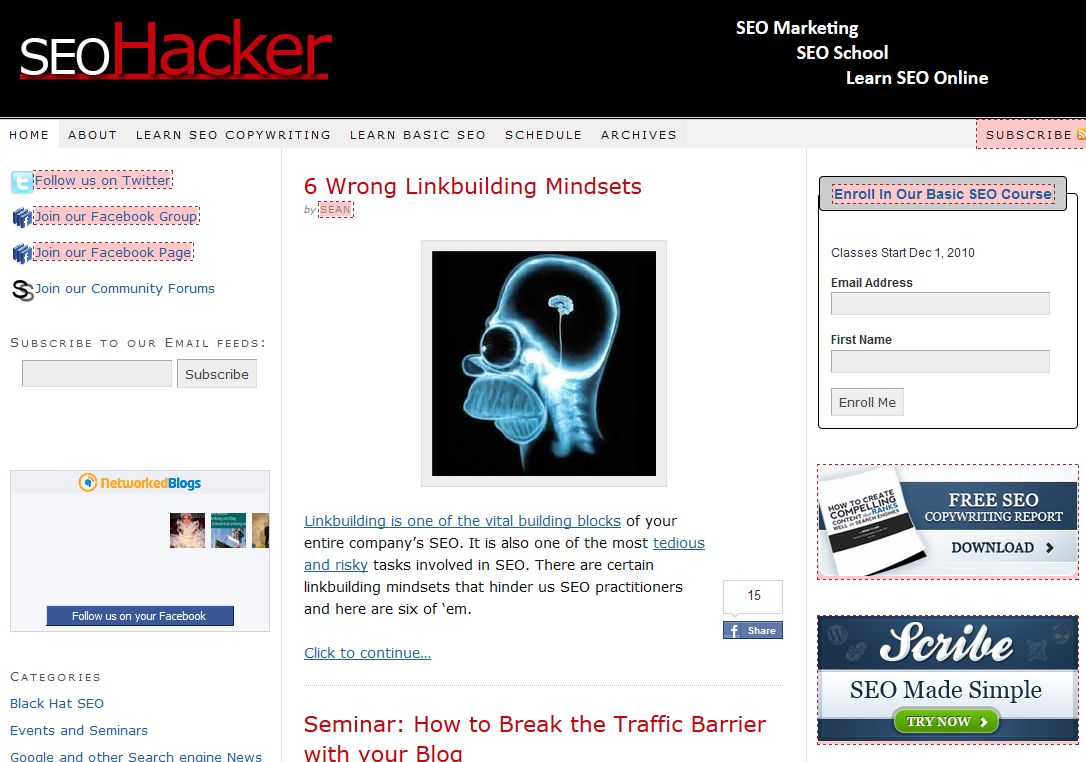1086x762 pixels.
Task: Open the "Click to continue..." link
Action: [367, 653]
